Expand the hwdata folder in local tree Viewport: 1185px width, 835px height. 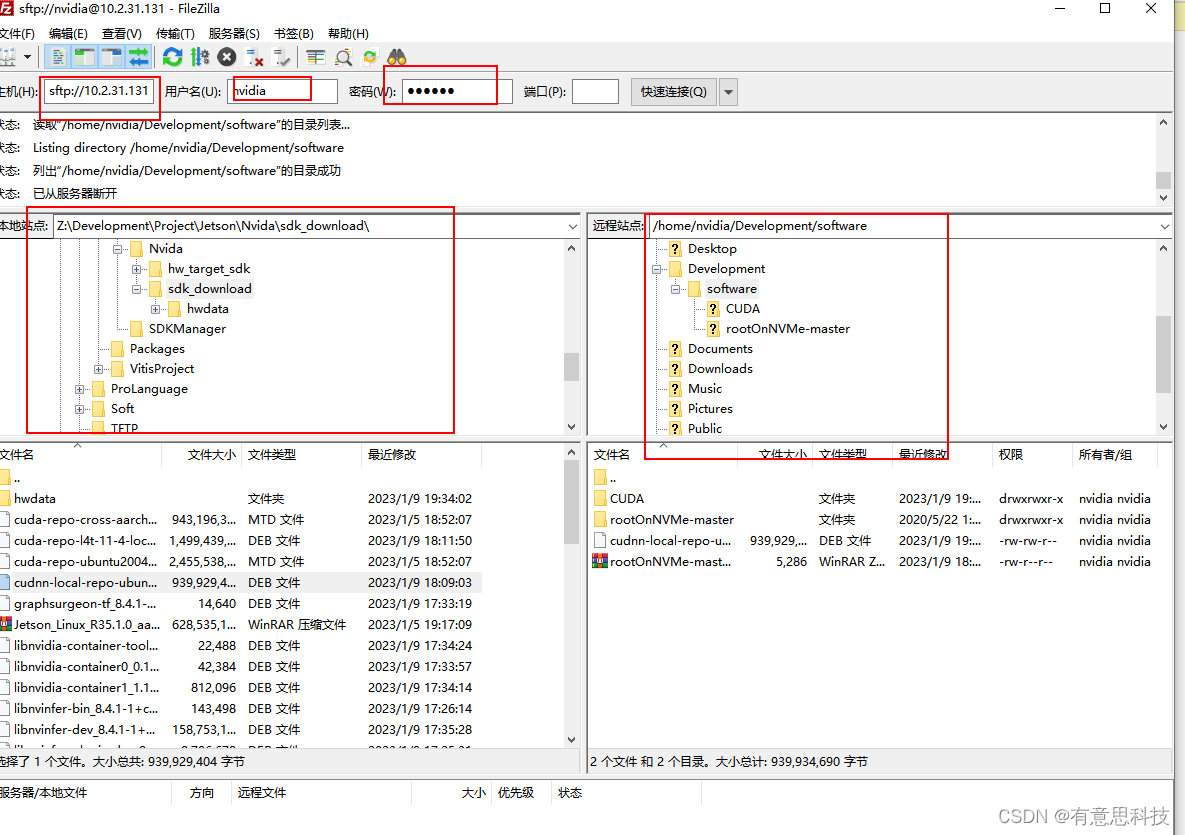[155, 309]
